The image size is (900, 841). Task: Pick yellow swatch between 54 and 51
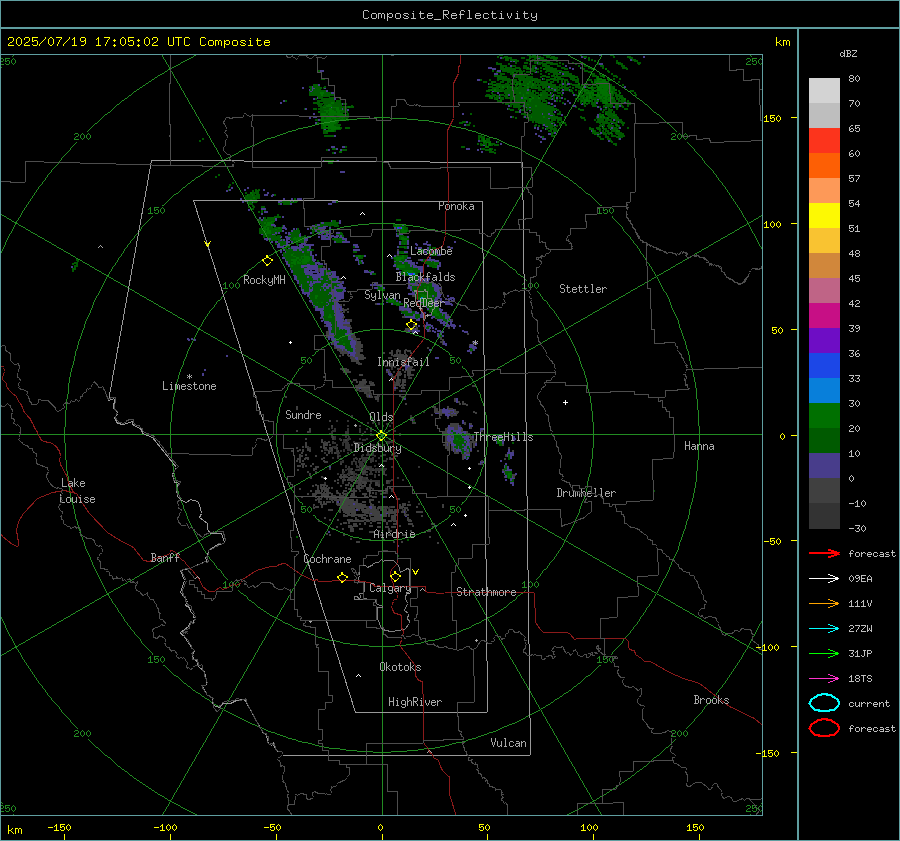824,216
